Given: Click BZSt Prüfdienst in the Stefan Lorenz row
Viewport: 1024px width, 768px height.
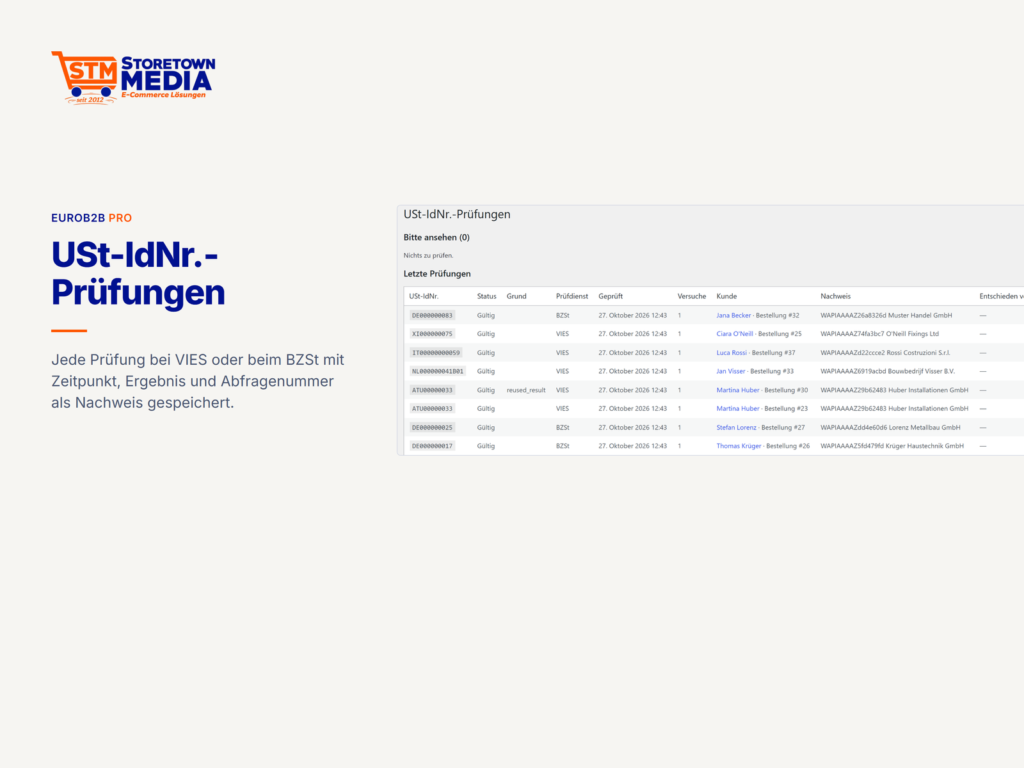Looking at the screenshot, I should coord(562,427).
